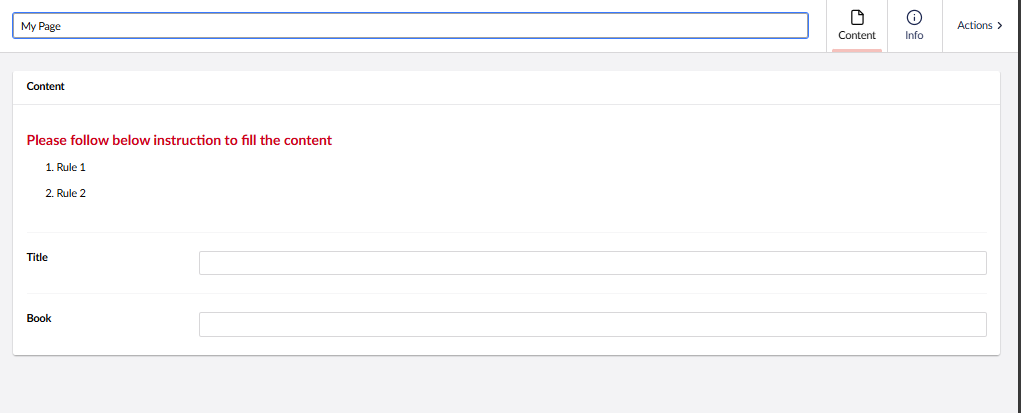The image size is (1021, 413).
Task: Click the Content panel header
Action: (46, 87)
